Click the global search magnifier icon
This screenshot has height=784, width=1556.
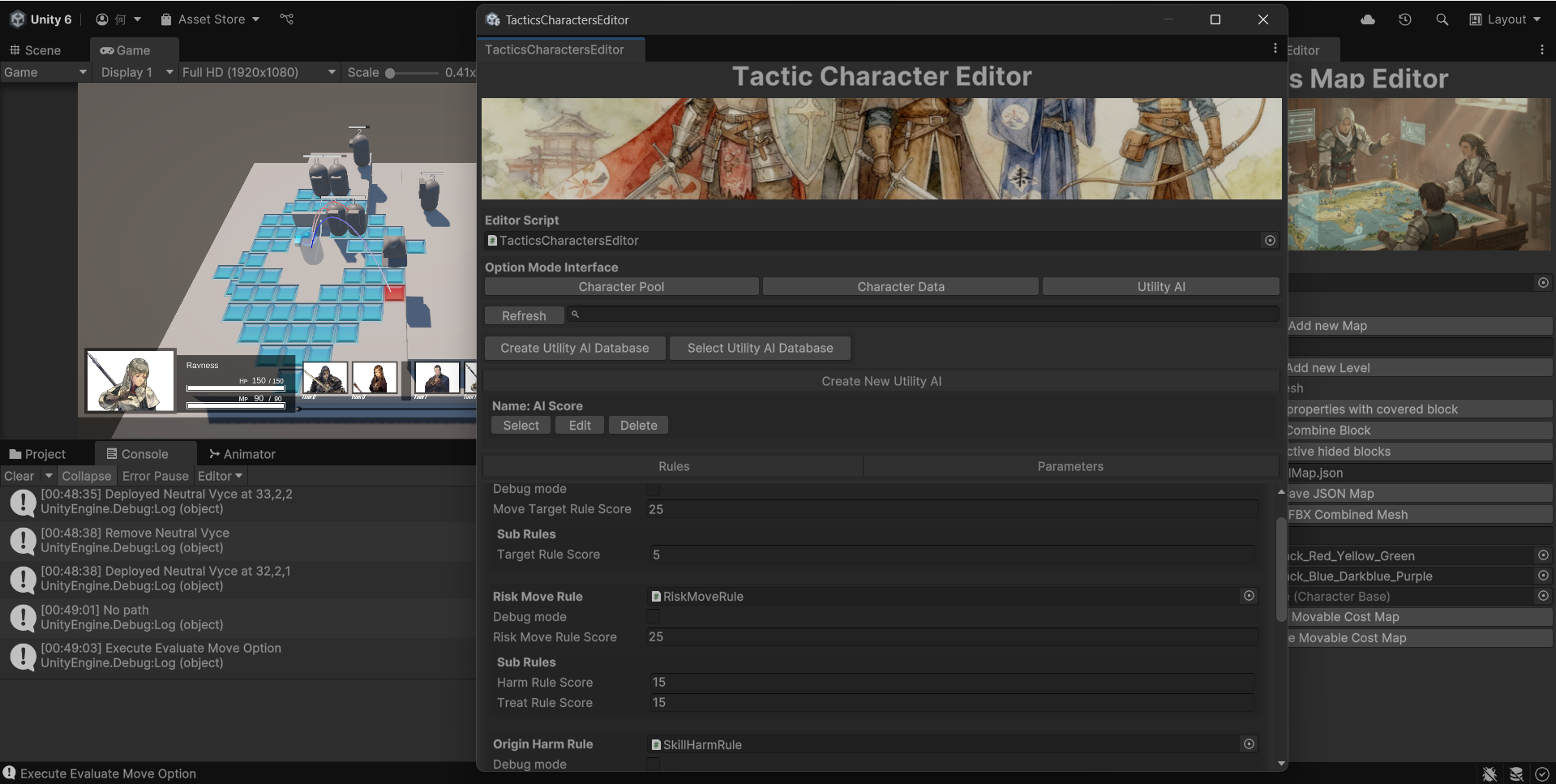[x=1442, y=19]
